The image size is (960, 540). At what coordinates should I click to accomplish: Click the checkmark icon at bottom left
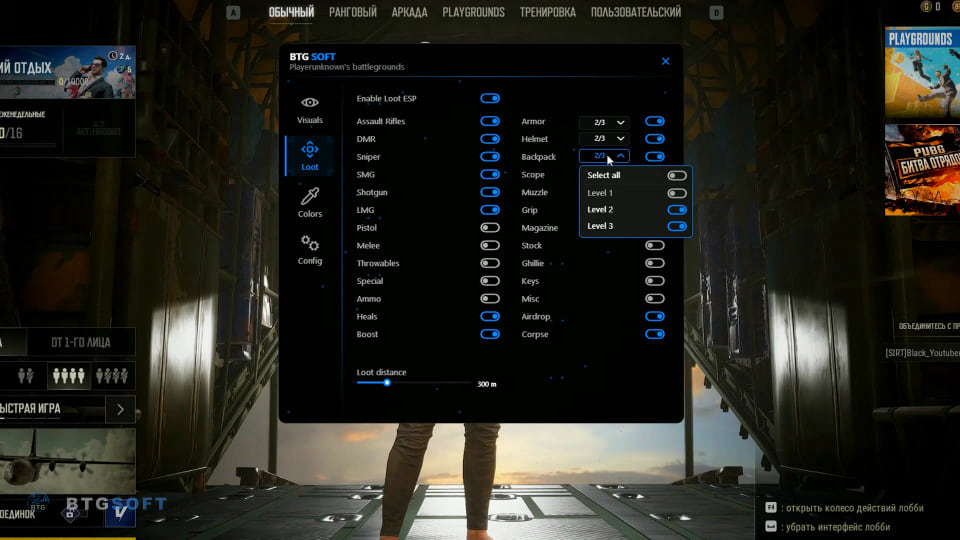pyautogui.click(x=120, y=512)
